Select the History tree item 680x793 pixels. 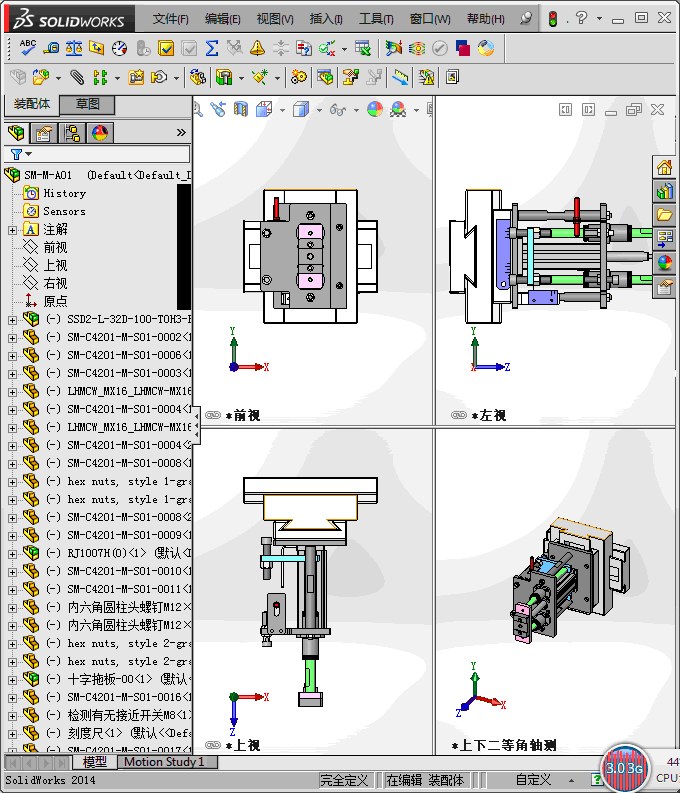[x=65, y=193]
